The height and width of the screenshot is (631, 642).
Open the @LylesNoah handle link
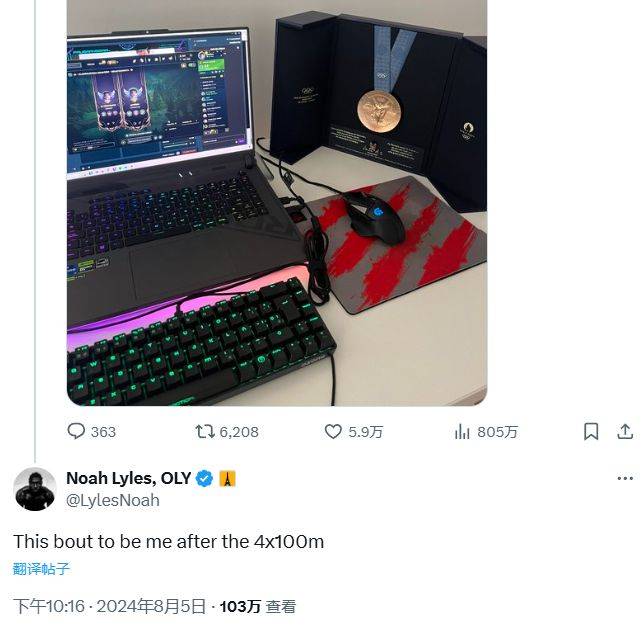[113, 500]
